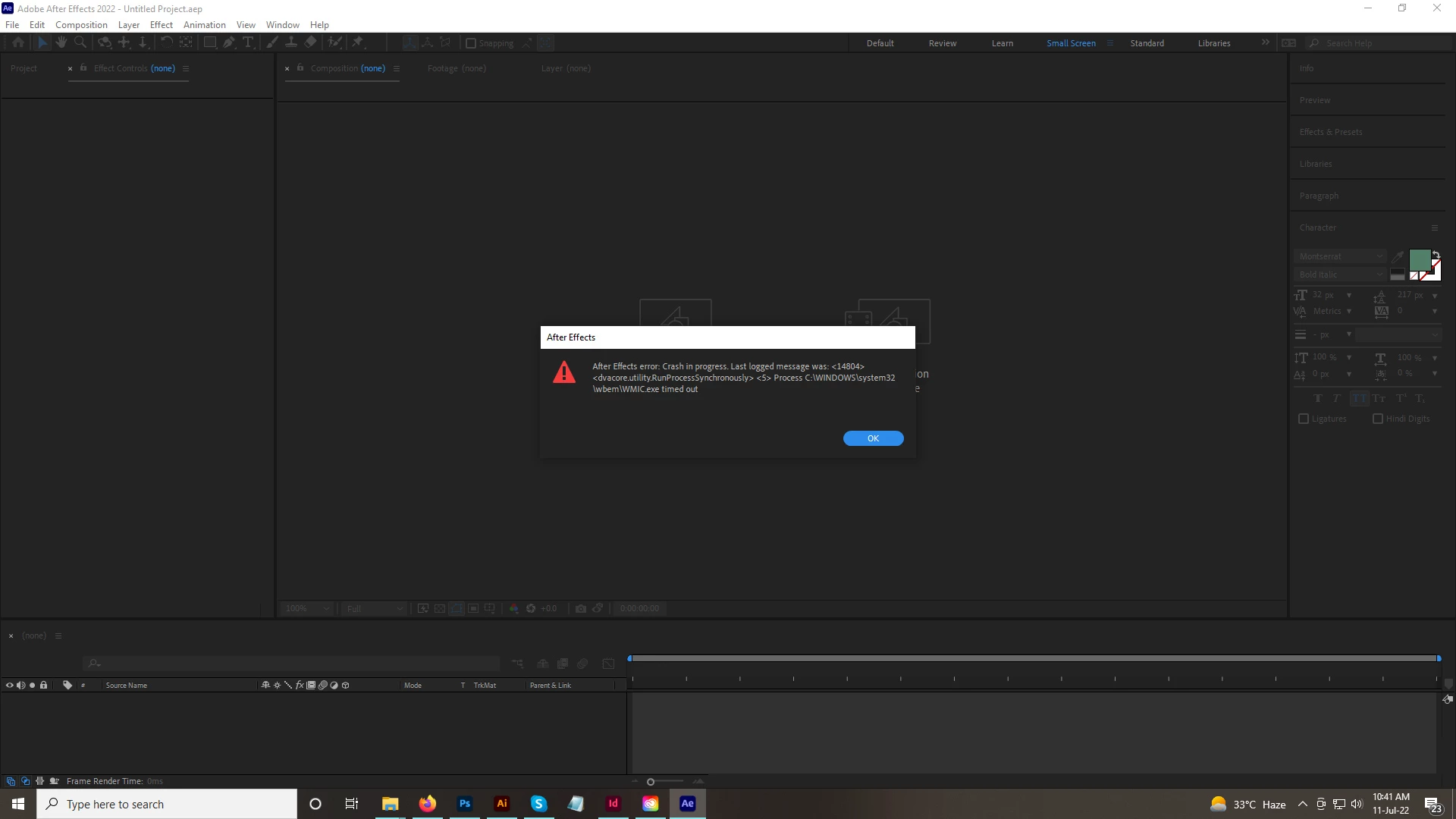Select the Pen tool

click(x=229, y=42)
